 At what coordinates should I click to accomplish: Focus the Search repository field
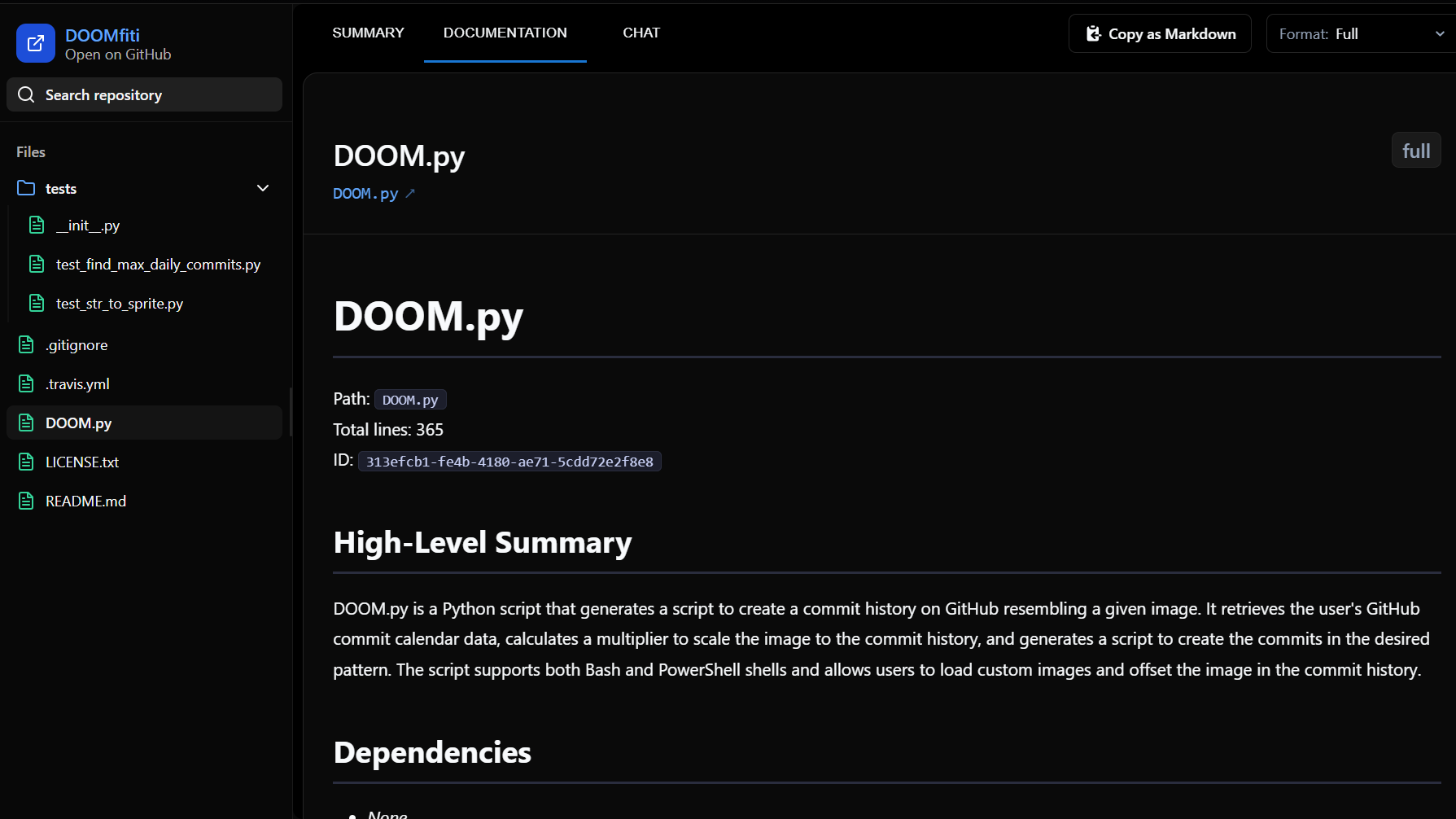click(x=145, y=94)
